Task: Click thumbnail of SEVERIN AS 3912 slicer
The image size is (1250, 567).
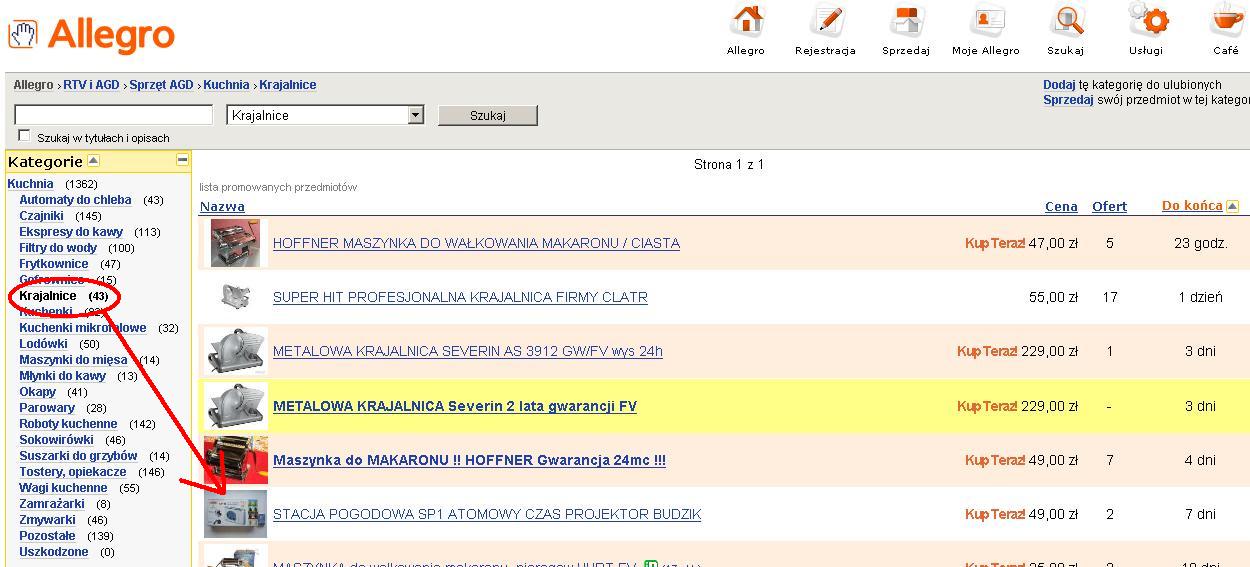Action: point(236,351)
